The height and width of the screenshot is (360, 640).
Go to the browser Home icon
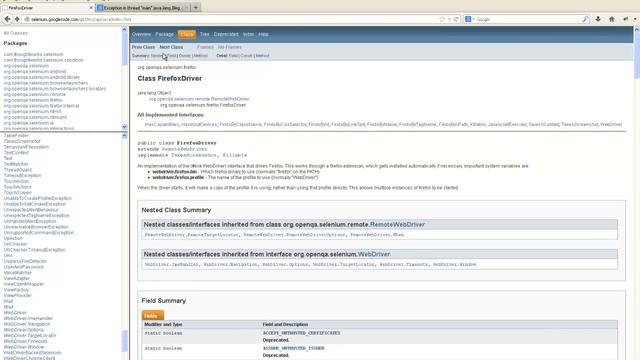point(611,19)
